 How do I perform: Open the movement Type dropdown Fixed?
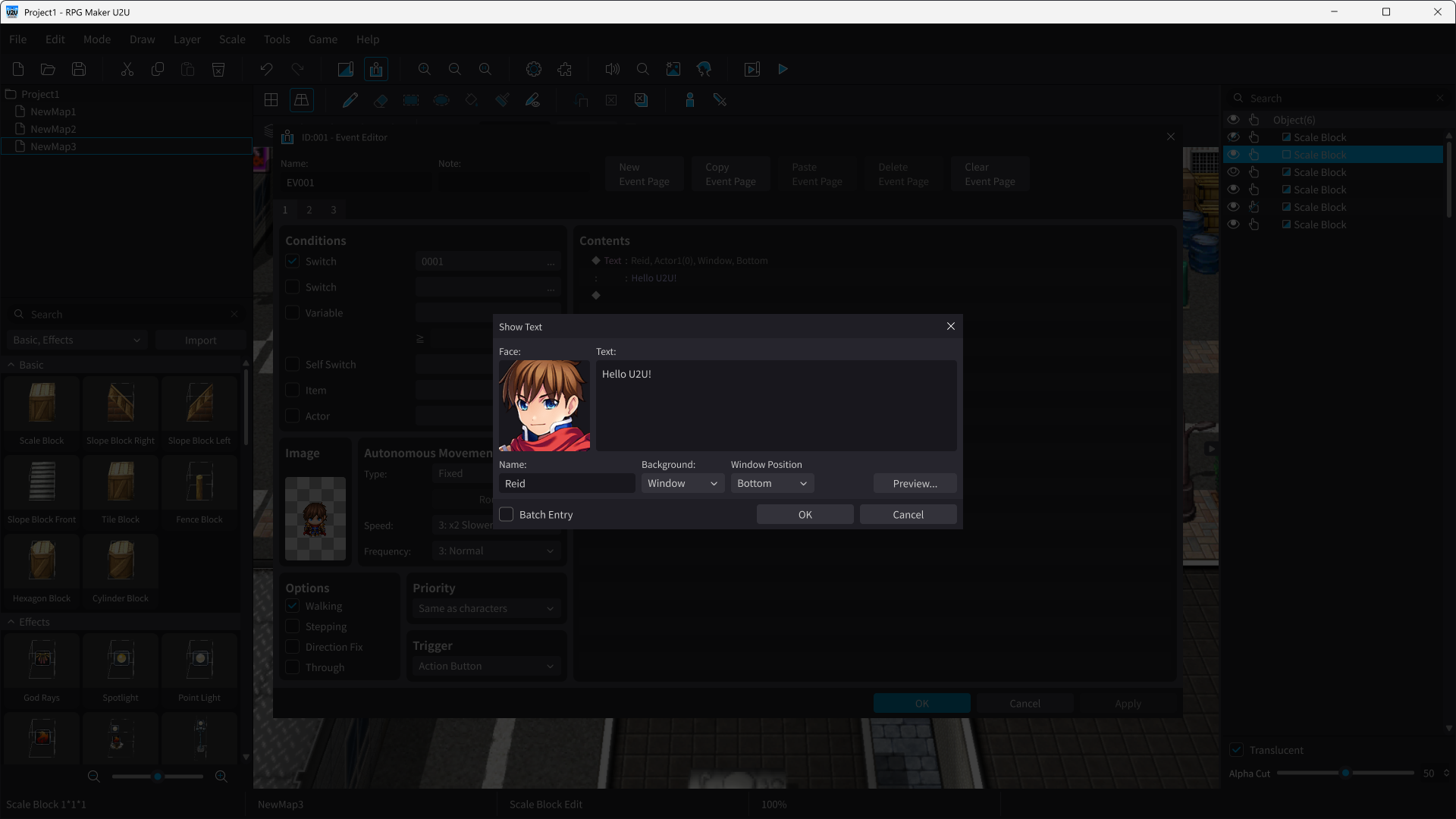tap(463, 474)
